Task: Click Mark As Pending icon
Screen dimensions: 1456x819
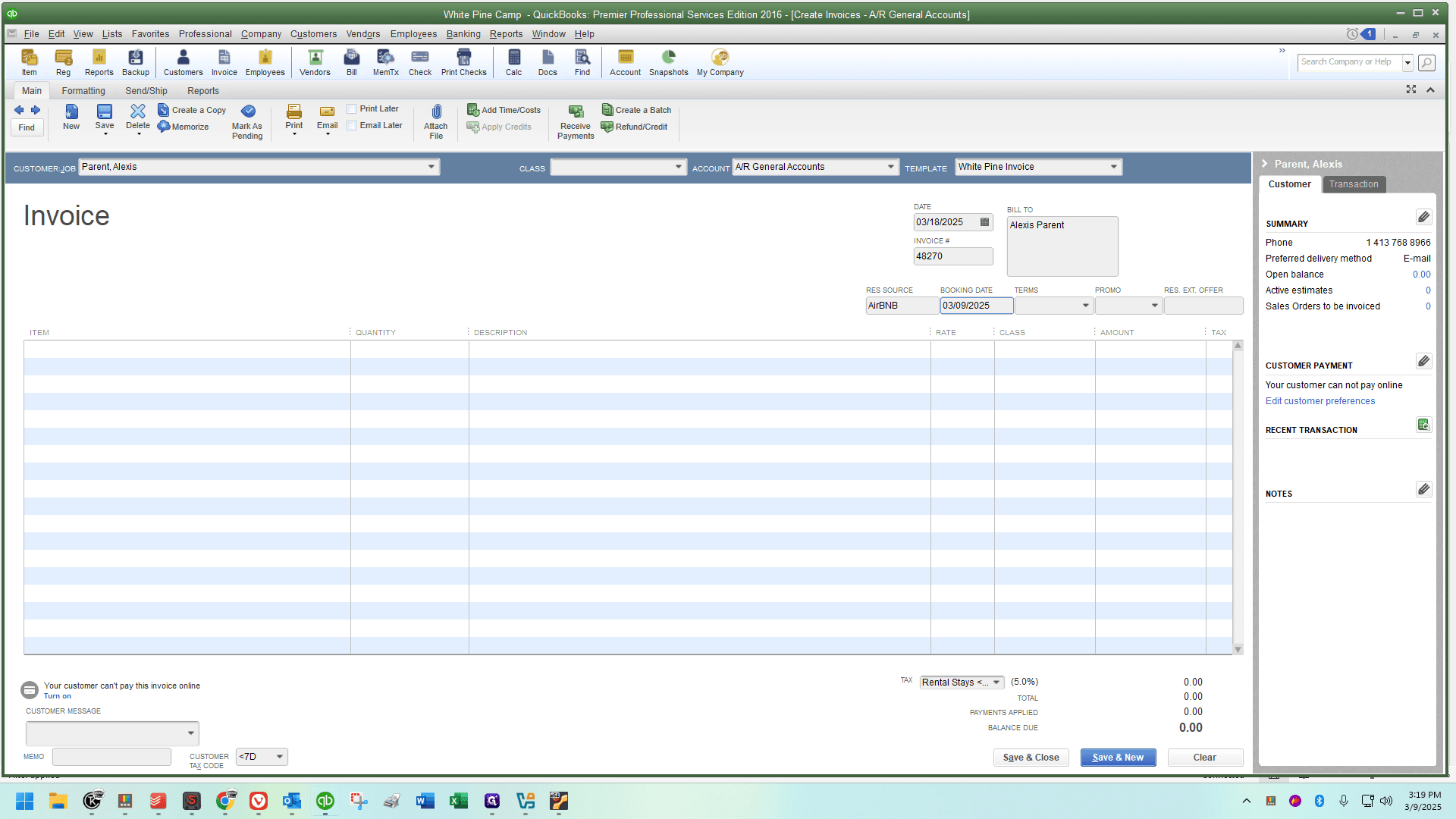Action: (247, 121)
